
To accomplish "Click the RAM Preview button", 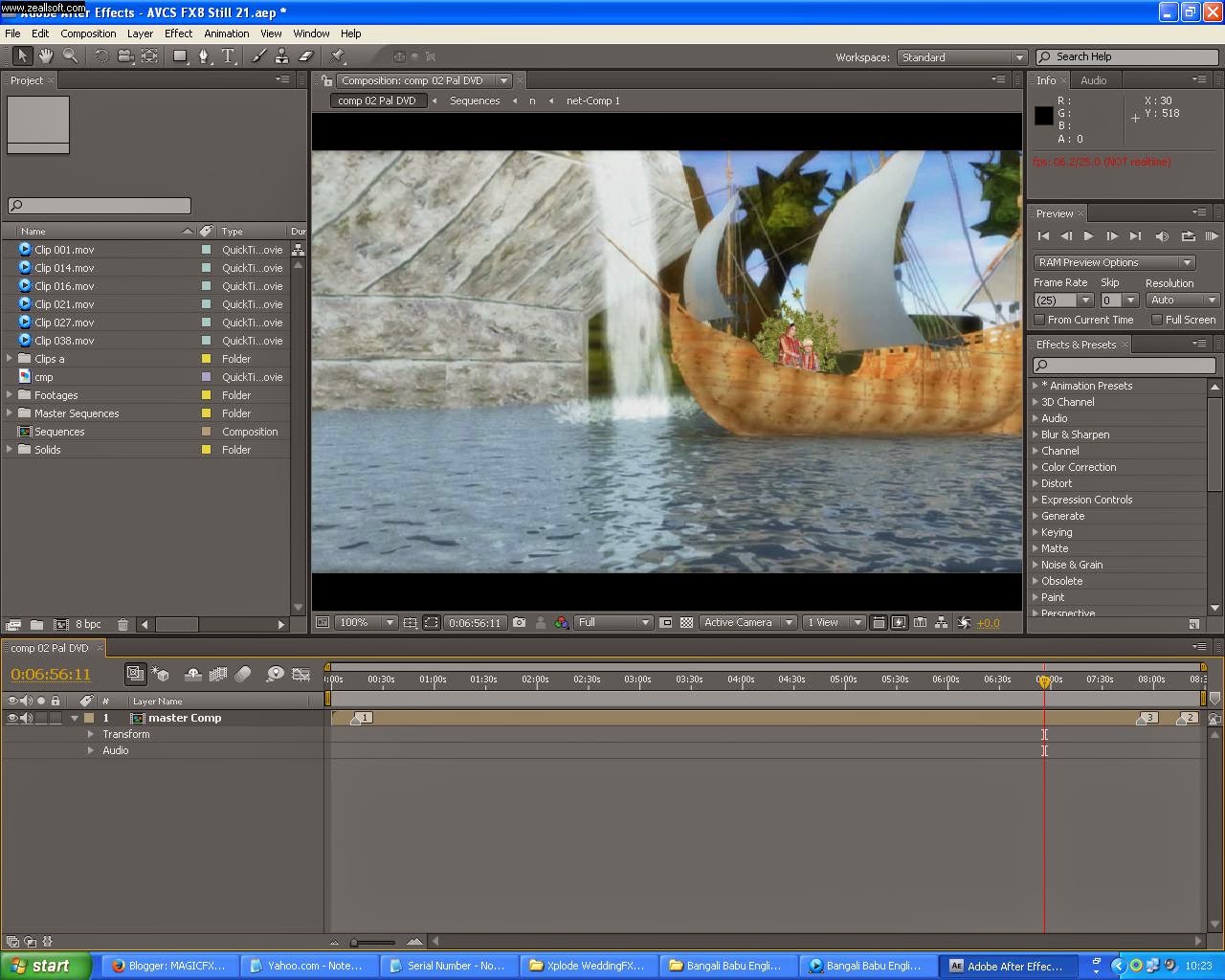I will (x=1211, y=235).
